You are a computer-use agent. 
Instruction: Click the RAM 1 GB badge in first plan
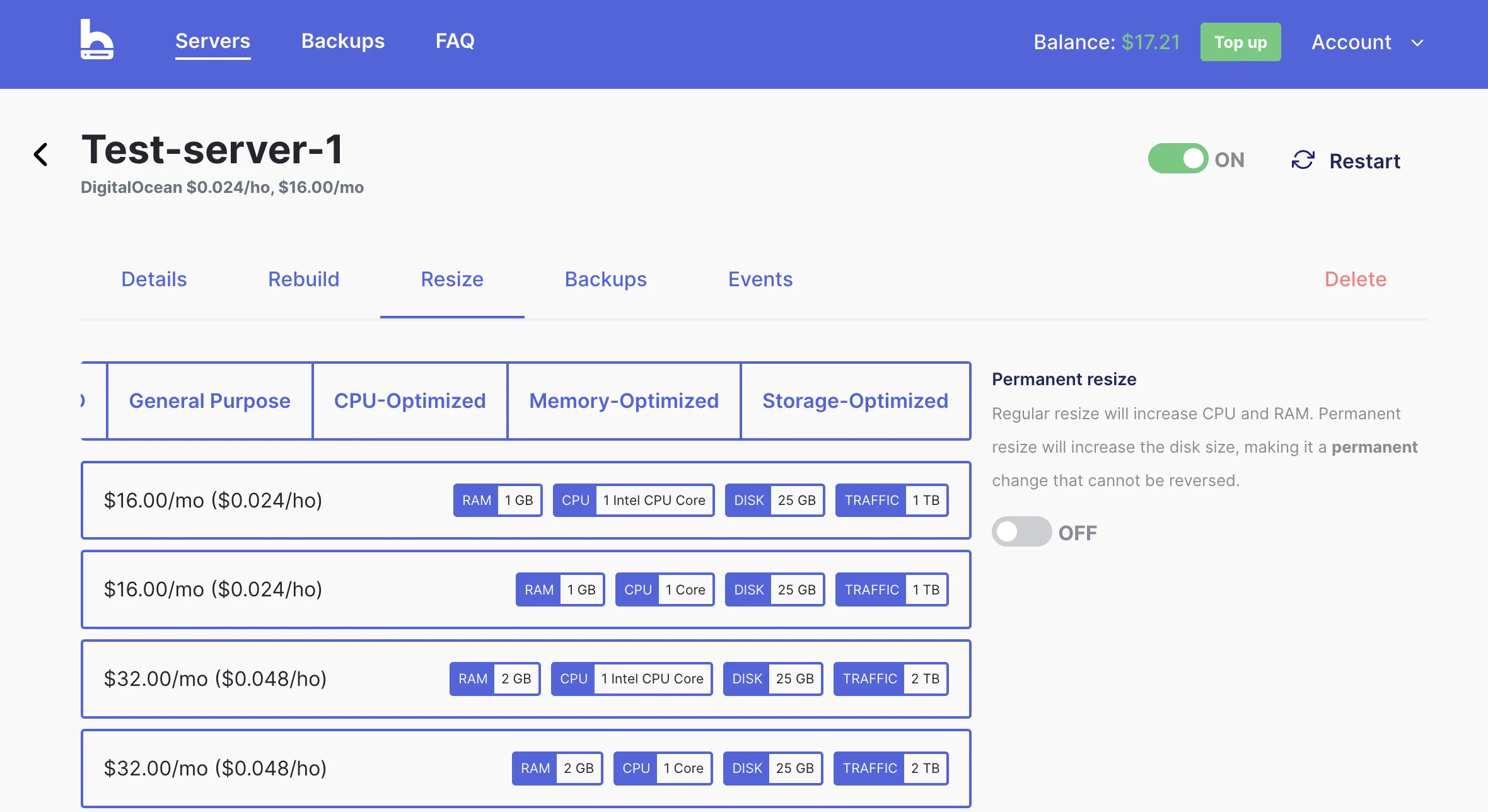(x=497, y=500)
